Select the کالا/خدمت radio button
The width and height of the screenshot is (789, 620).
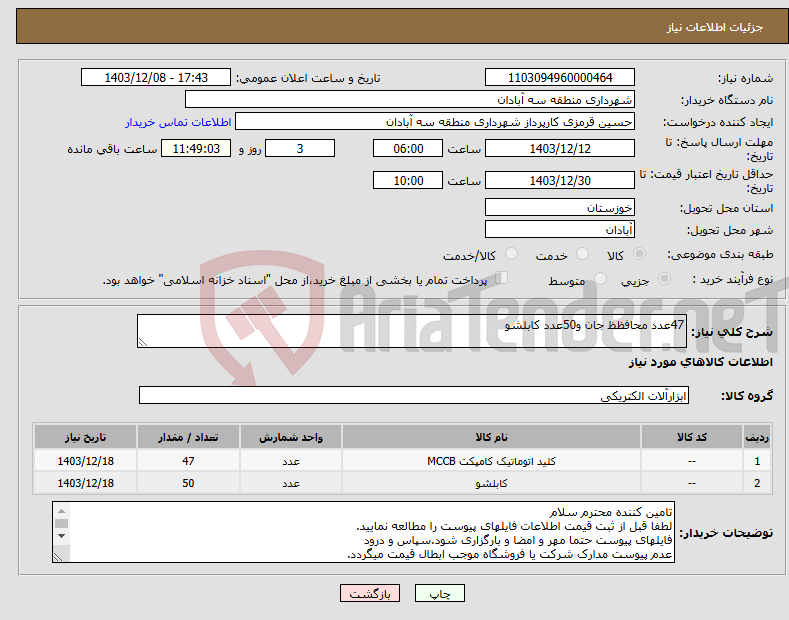pos(511,254)
